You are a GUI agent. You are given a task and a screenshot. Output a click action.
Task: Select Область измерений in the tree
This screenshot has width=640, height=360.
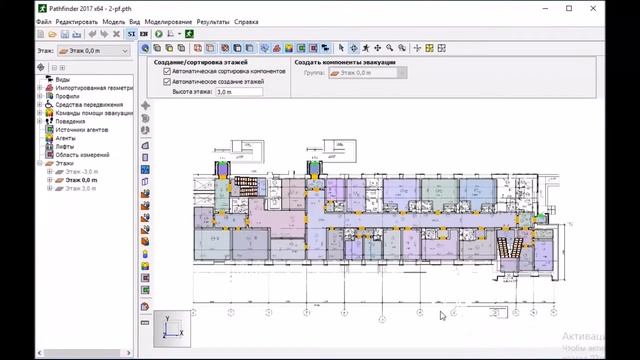pyautogui.click(x=82, y=155)
